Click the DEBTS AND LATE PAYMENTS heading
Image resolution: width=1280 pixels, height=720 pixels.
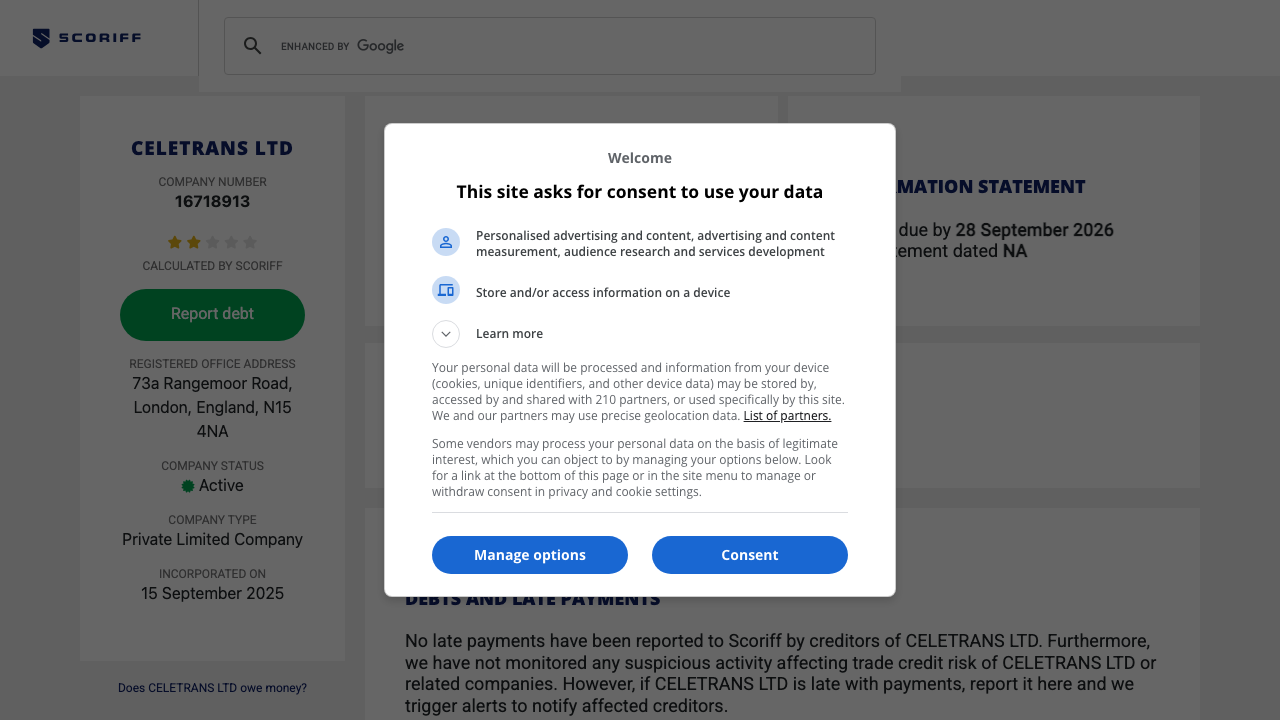(532, 598)
